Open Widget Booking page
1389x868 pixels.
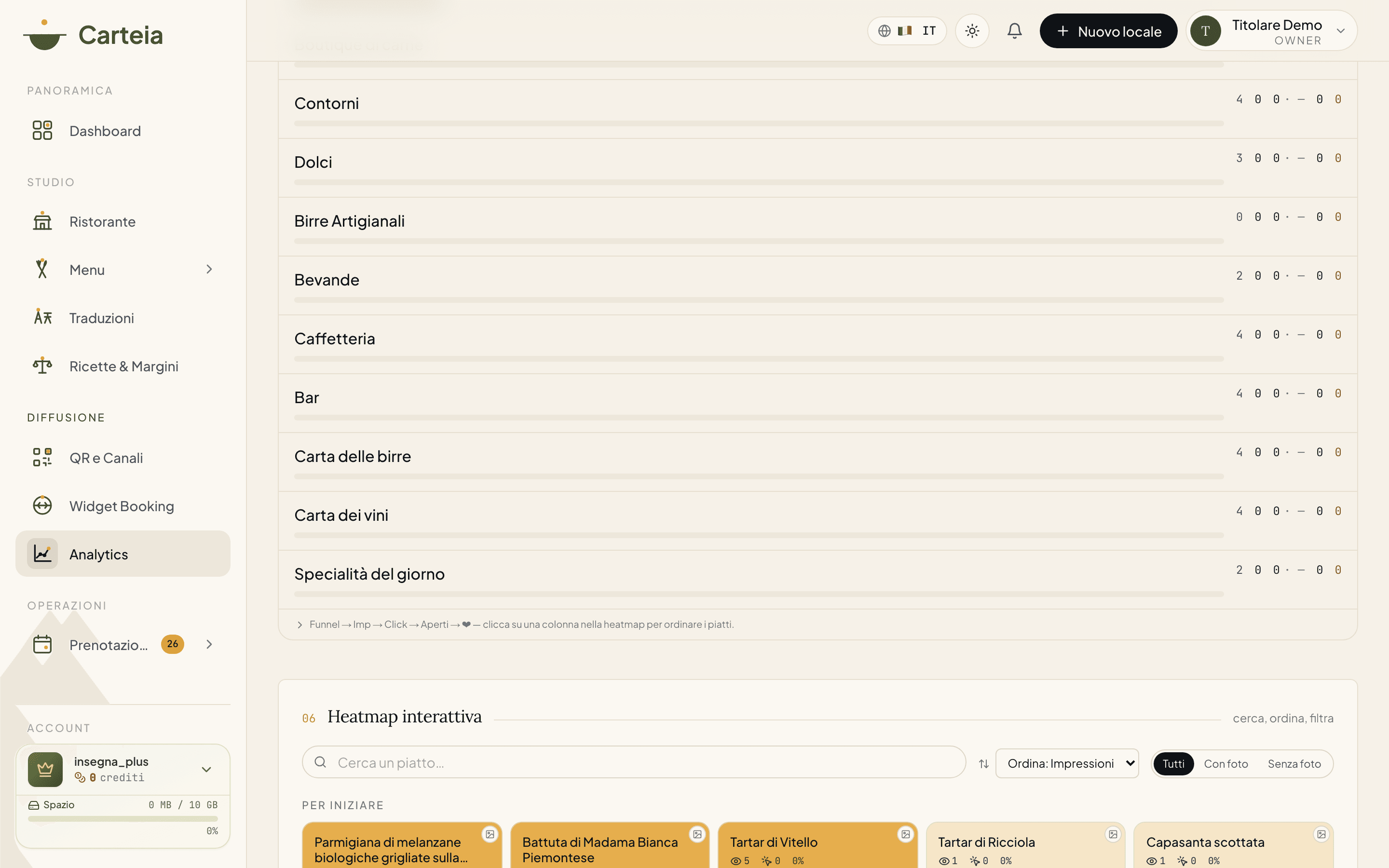(123, 506)
